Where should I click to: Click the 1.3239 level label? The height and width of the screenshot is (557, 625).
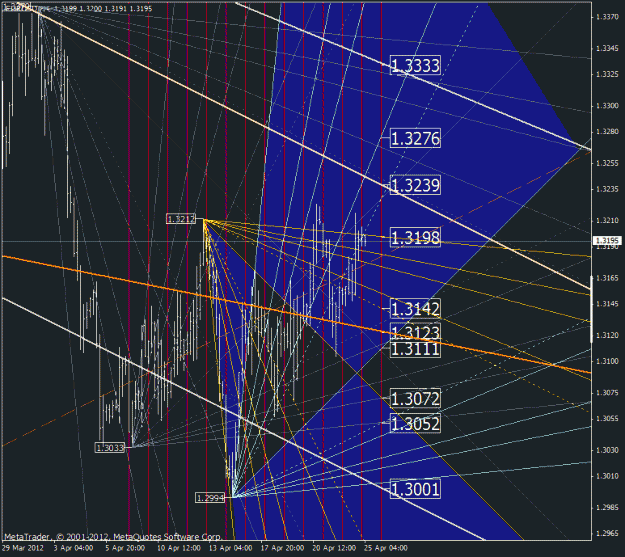pos(415,185)
